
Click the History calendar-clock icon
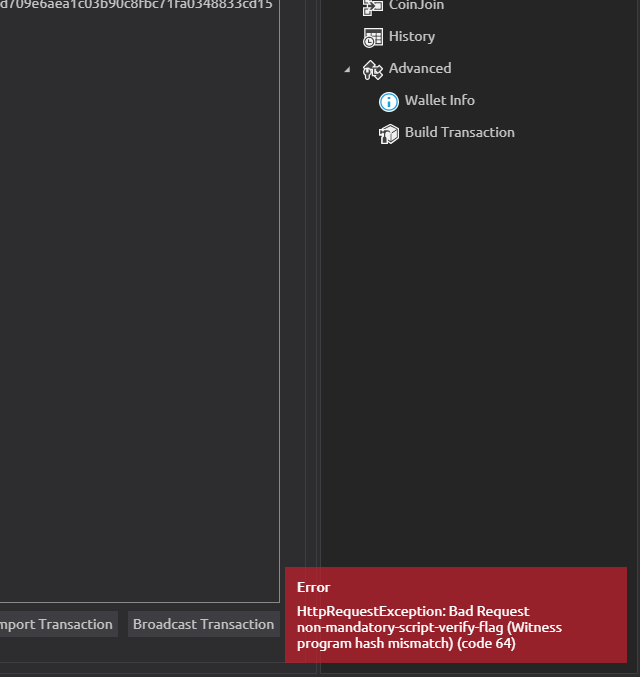373,38
